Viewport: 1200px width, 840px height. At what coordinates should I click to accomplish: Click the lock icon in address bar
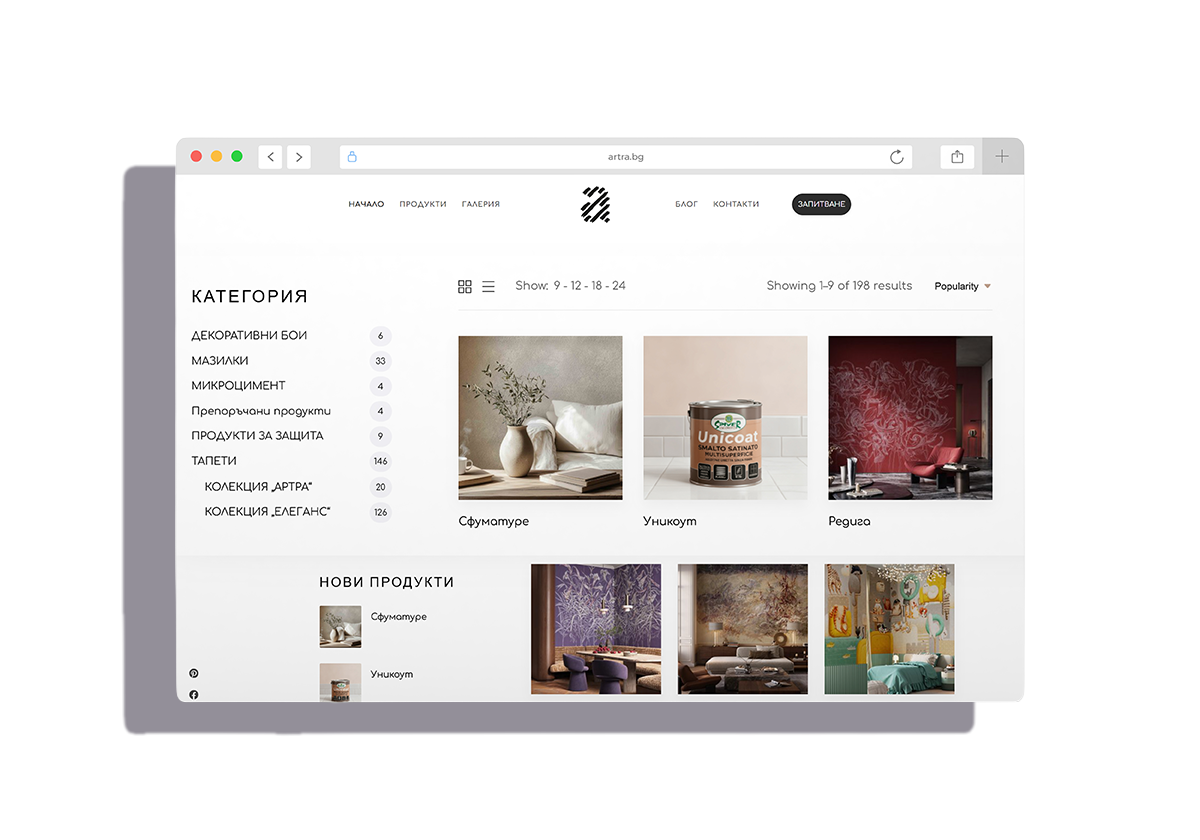(352, 157)
